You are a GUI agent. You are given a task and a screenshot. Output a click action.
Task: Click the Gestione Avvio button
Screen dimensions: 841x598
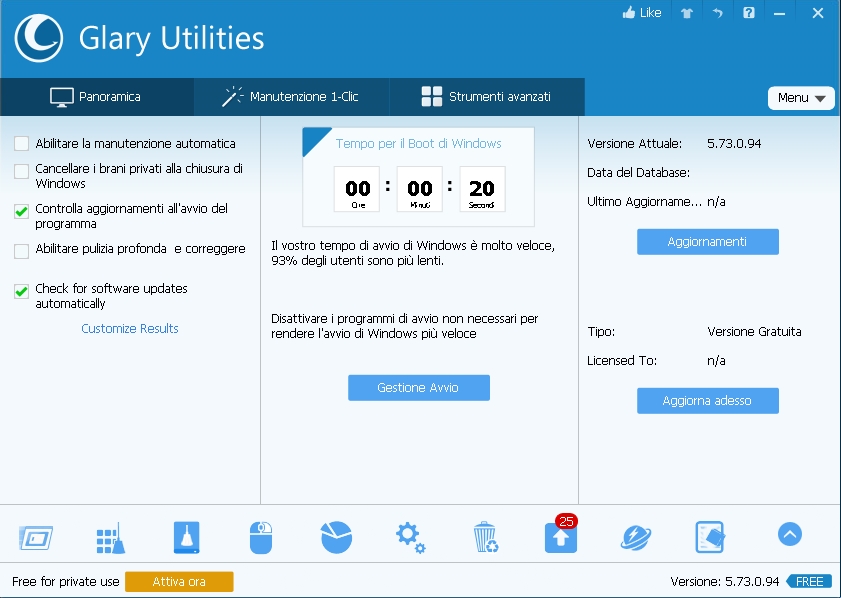point(418,388)
